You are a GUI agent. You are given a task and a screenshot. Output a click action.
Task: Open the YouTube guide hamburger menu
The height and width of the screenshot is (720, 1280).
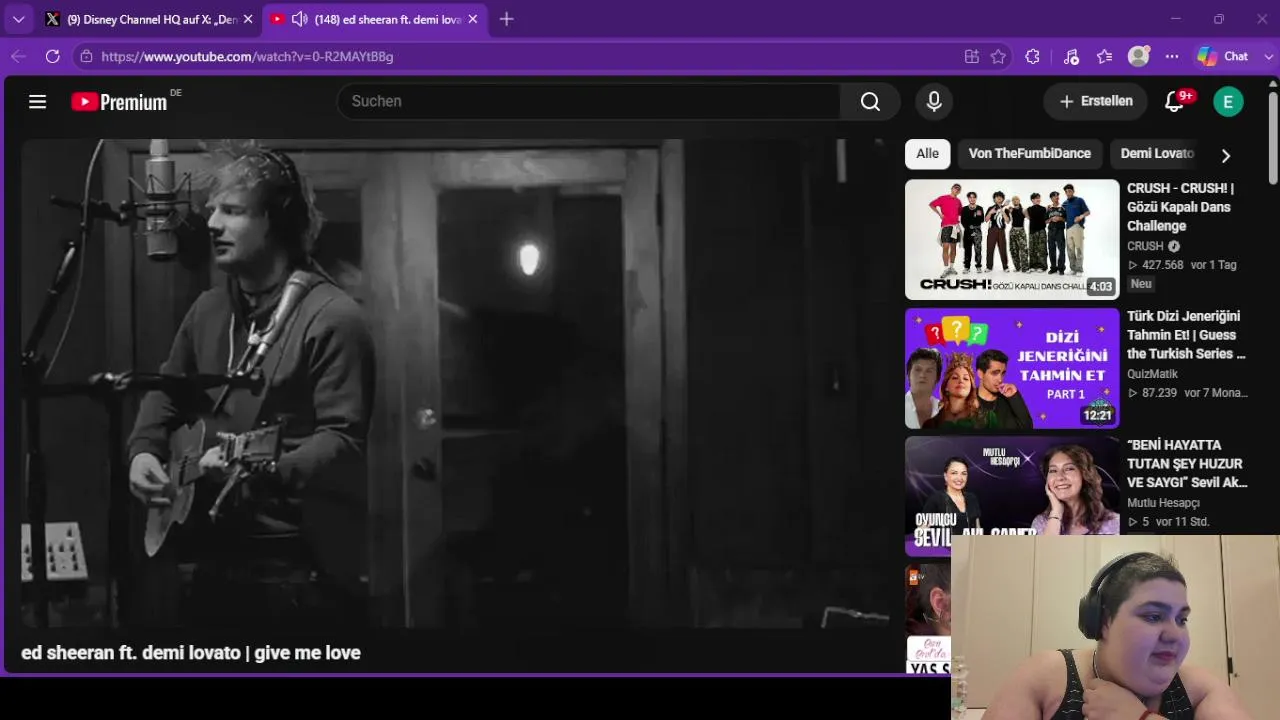coord(38,101)
